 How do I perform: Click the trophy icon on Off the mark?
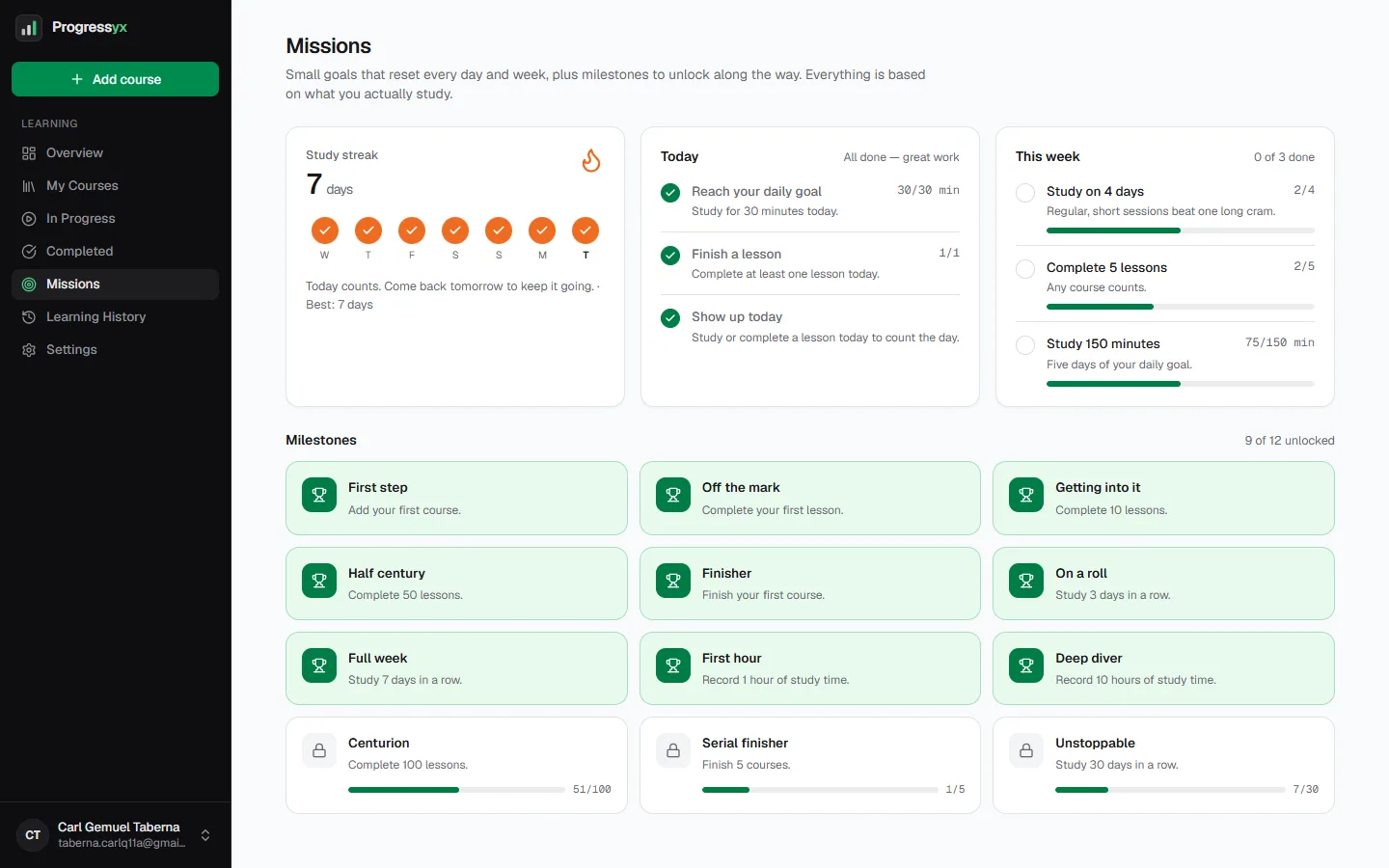(673, 496)
